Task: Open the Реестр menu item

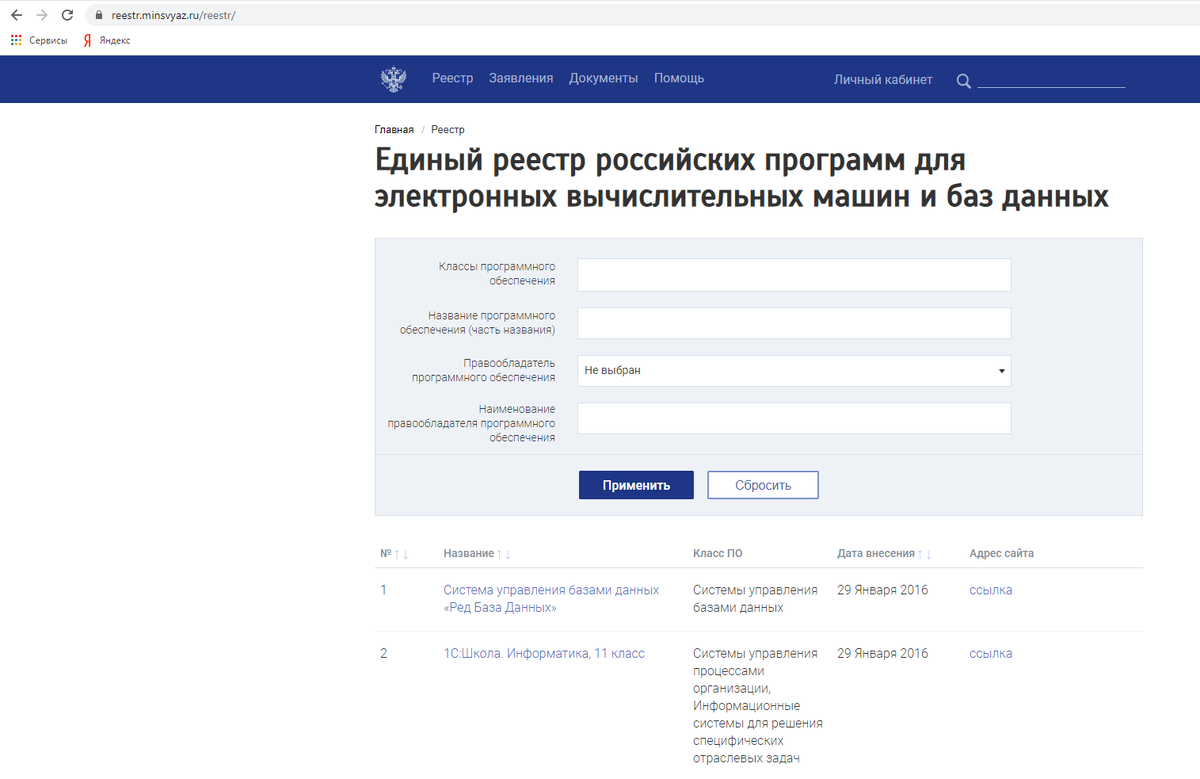Action: tap(453, 78)
